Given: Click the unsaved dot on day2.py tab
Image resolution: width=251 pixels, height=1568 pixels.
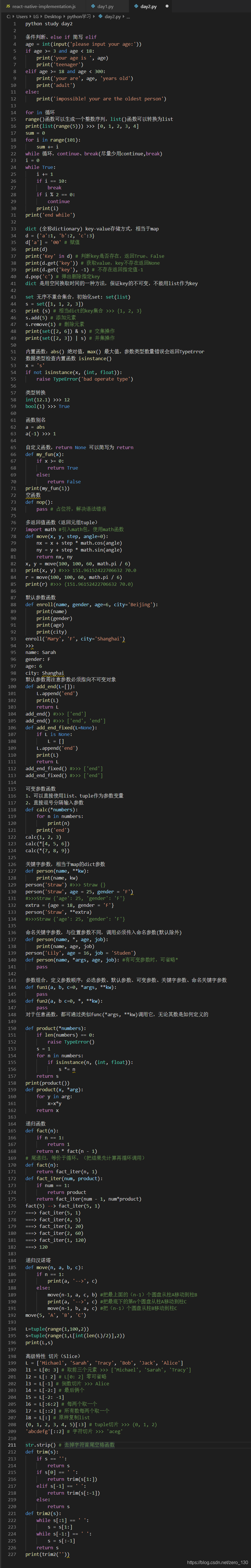Looking at the screenshot, I should point(167,6).
